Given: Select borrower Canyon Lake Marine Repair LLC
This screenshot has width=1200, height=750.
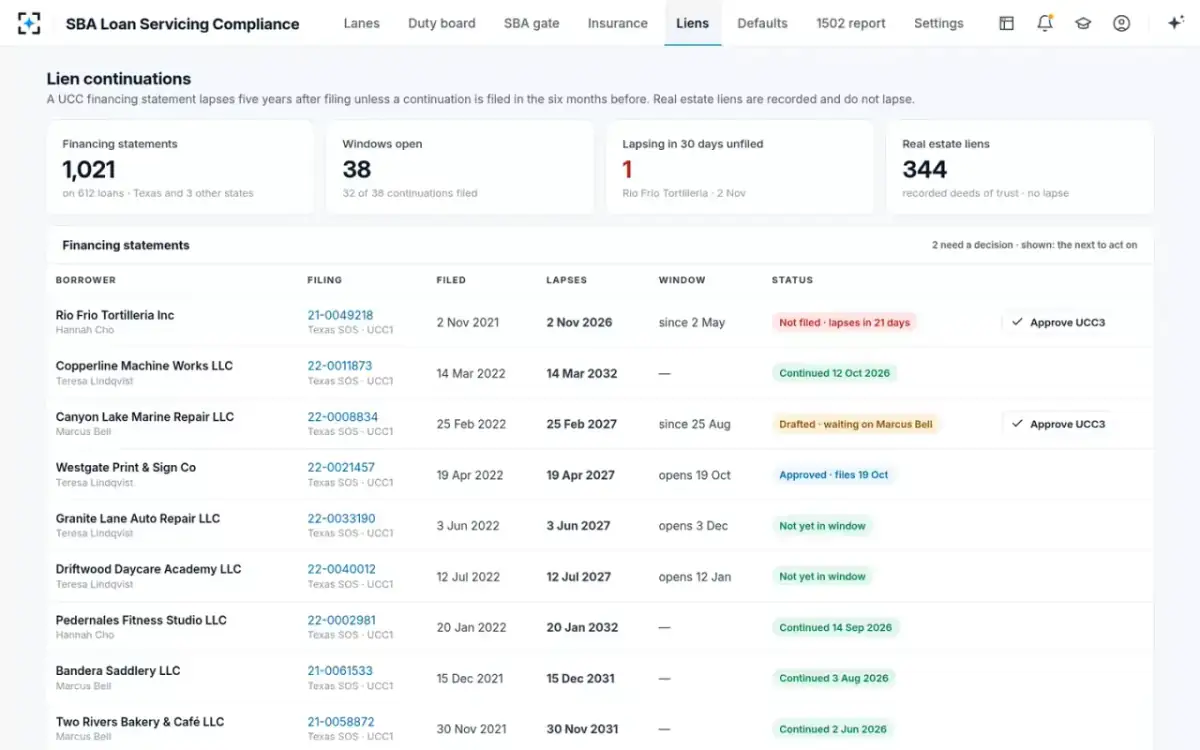Looking at the screenshot, I should 145,417.
